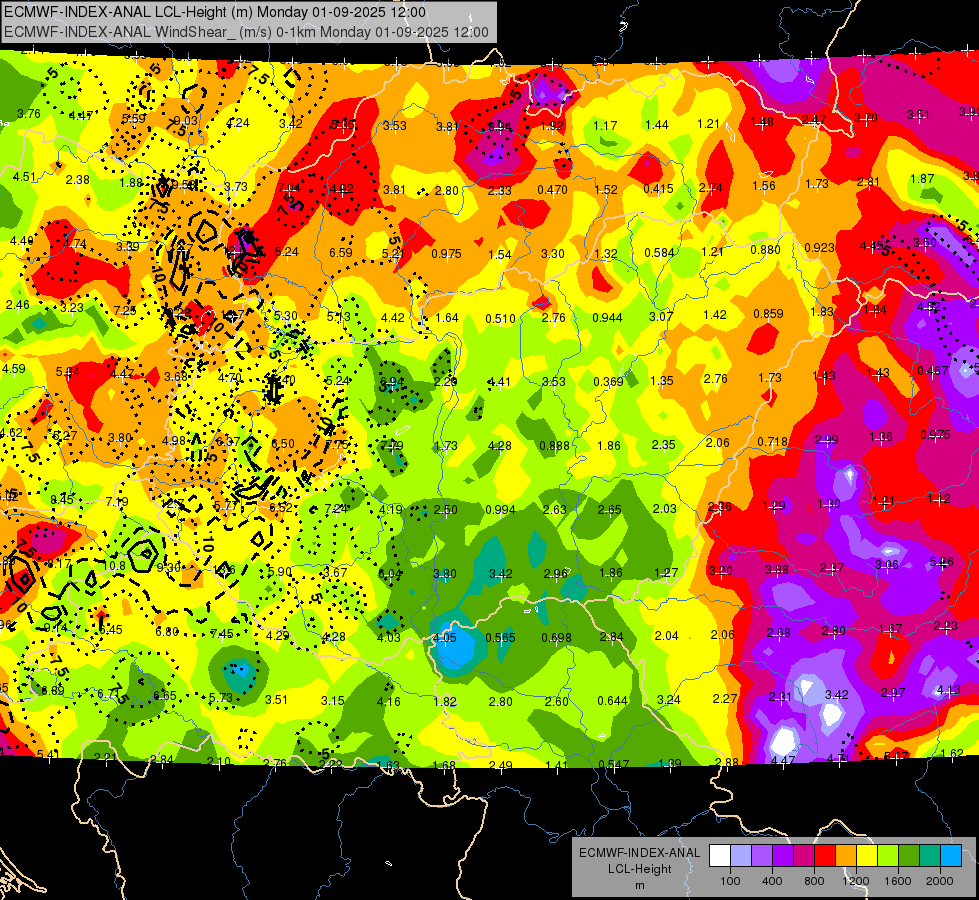Click the wind shear value 4.05
The image size is (979, 900).
[445, 638]
